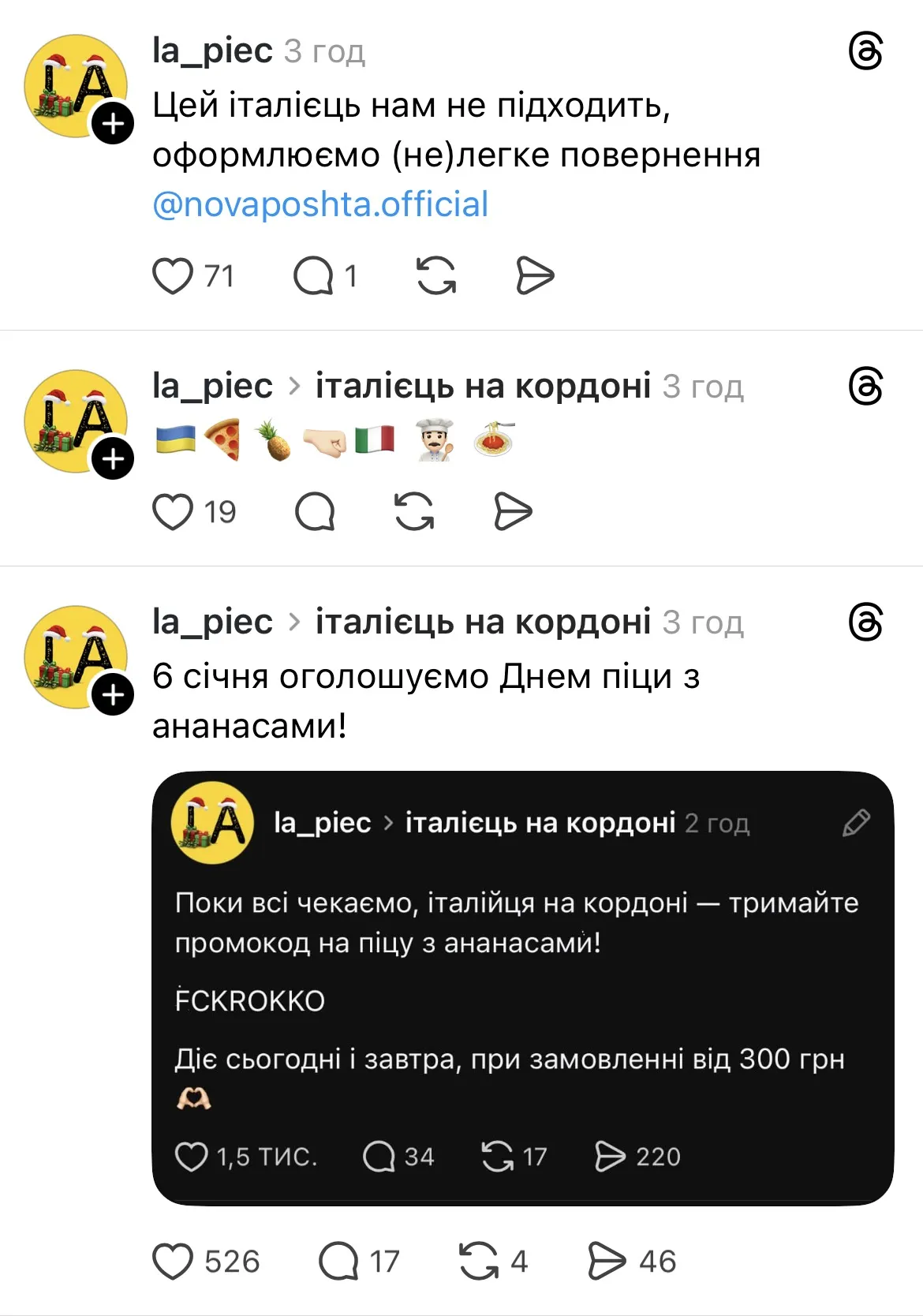The image size is (923, 1316).
Task: Follow la_piec via the plus badge
Action: click(114, 122)
